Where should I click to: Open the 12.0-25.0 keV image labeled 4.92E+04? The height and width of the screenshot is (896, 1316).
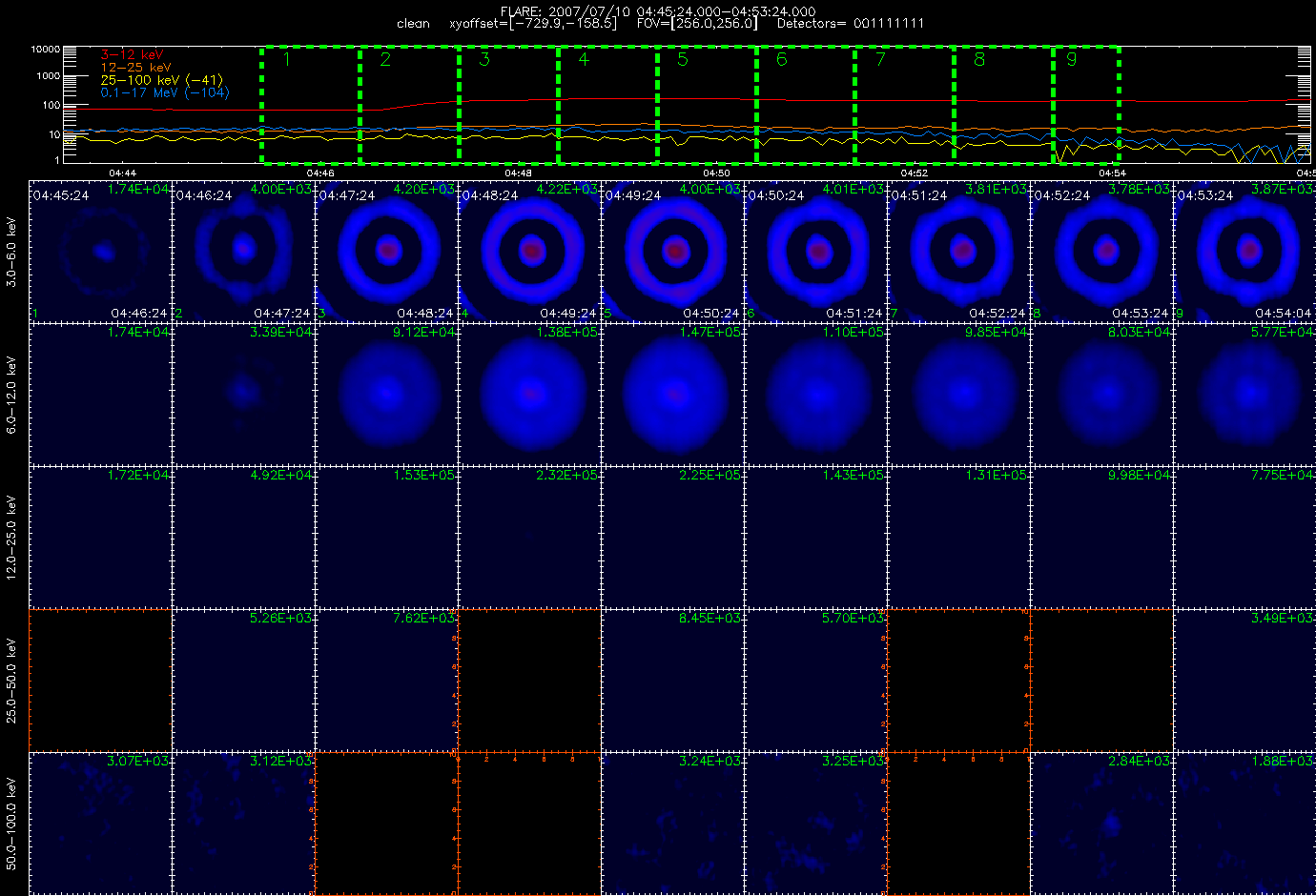244,538
